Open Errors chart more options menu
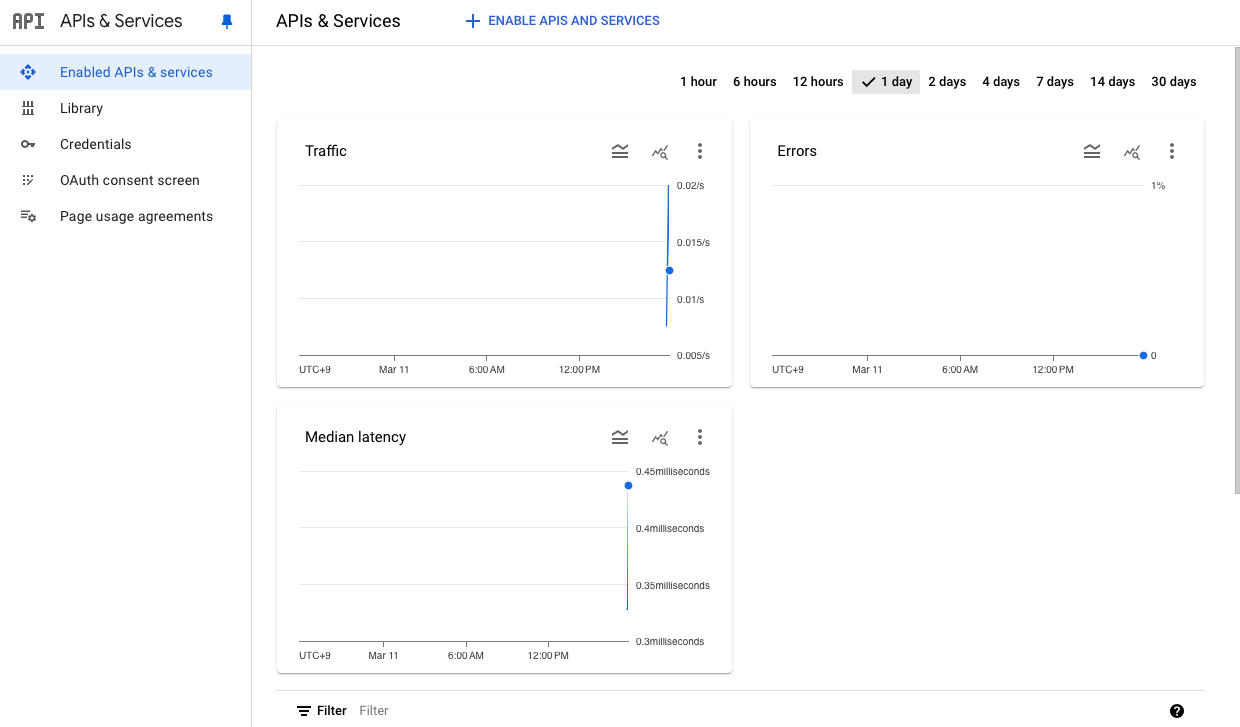The width and height of the screenshot is (1240, 727). coord(1172,151)
